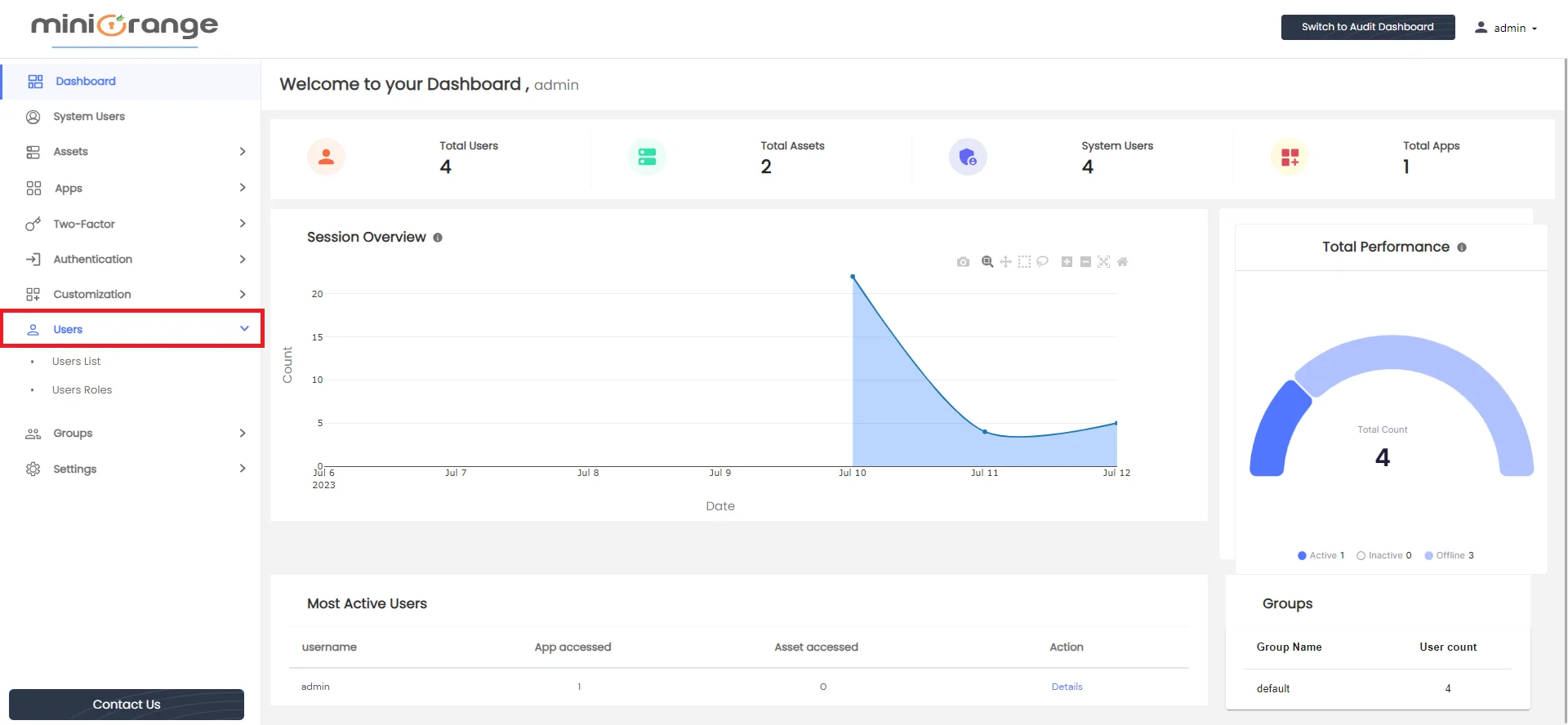Click Session Overview info icon
This screenshot has height=725, width=1568.
(x=438, y=238)
